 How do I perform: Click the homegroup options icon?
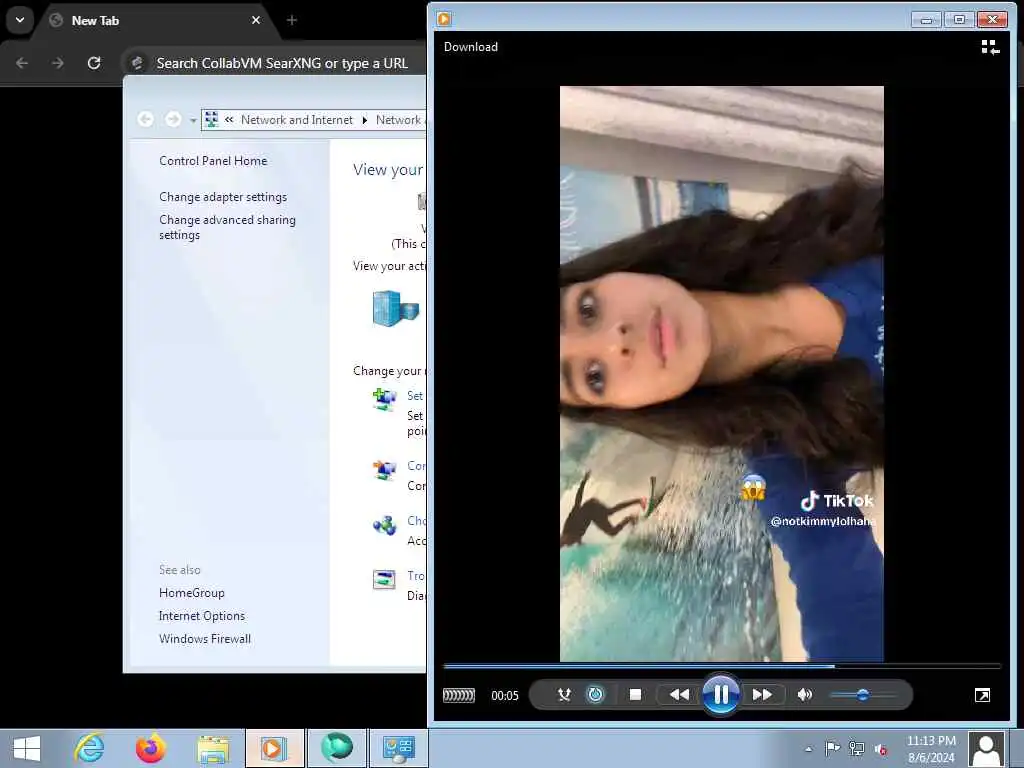tap(384, 525)
